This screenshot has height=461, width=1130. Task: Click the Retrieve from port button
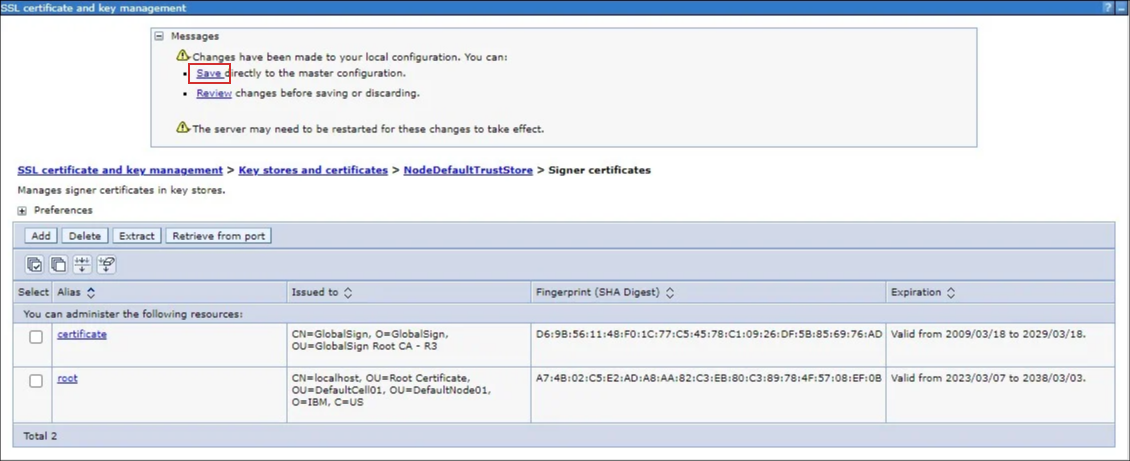[x=218, y=236]
